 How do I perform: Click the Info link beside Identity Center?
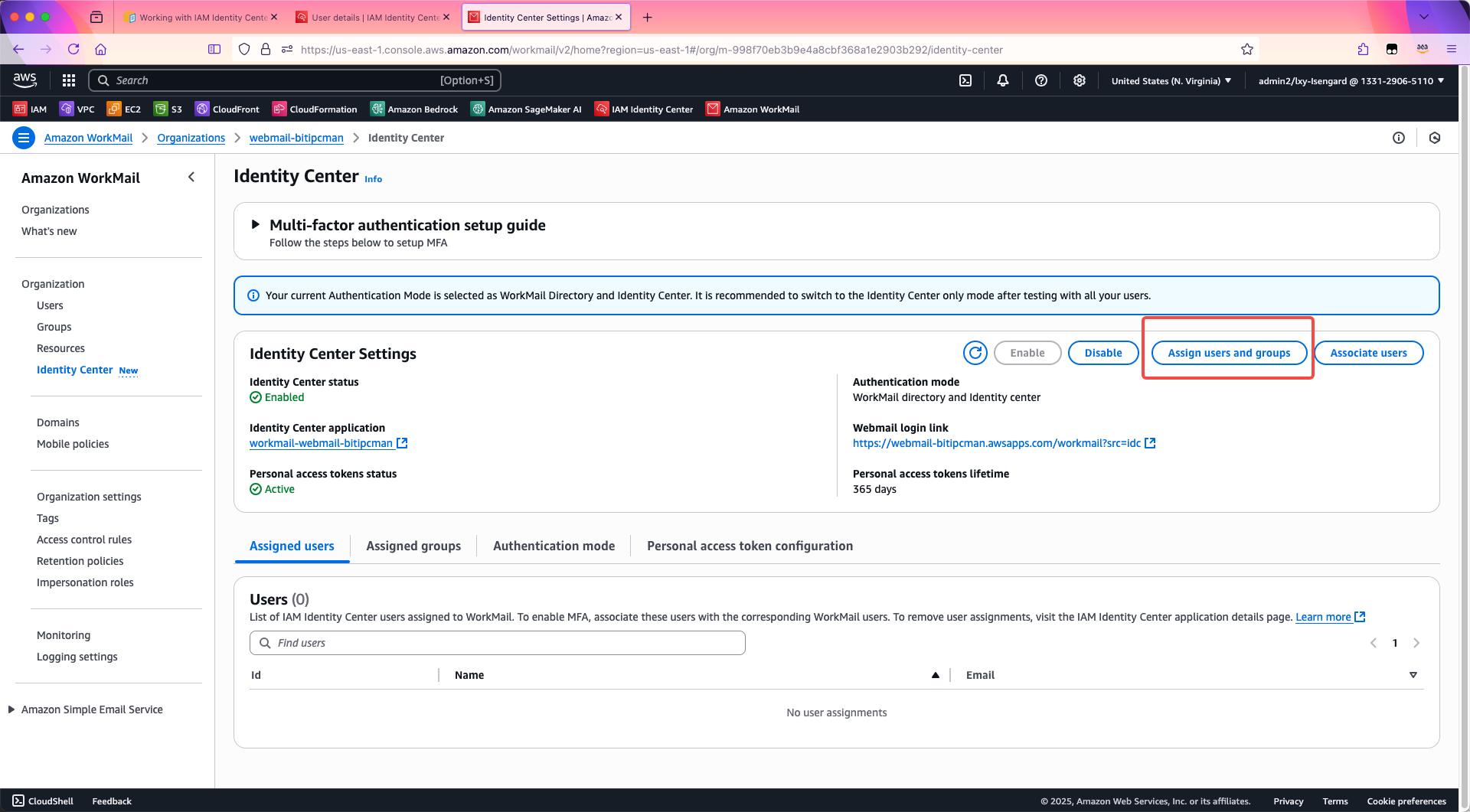(x=373, y=179)
